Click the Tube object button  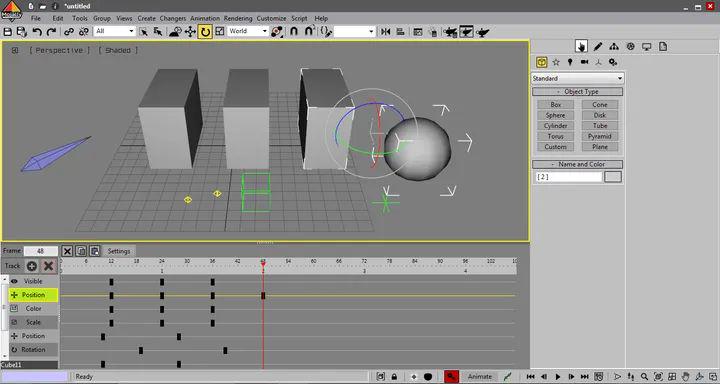coord(600,126)
